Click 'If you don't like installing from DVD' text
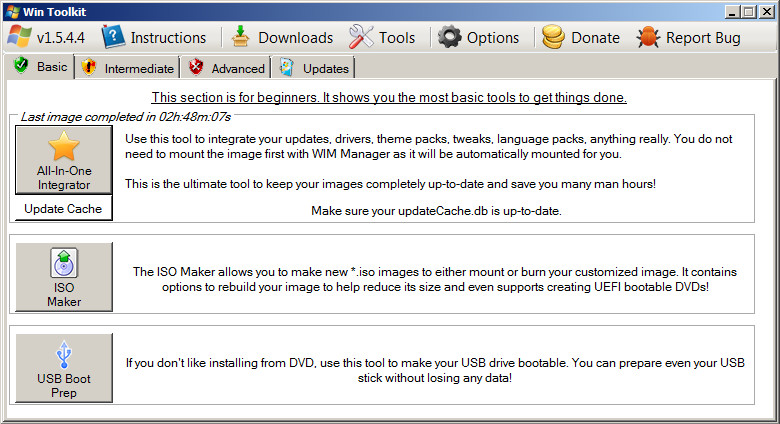Screen dimensions: 780x424 (435, 370)
